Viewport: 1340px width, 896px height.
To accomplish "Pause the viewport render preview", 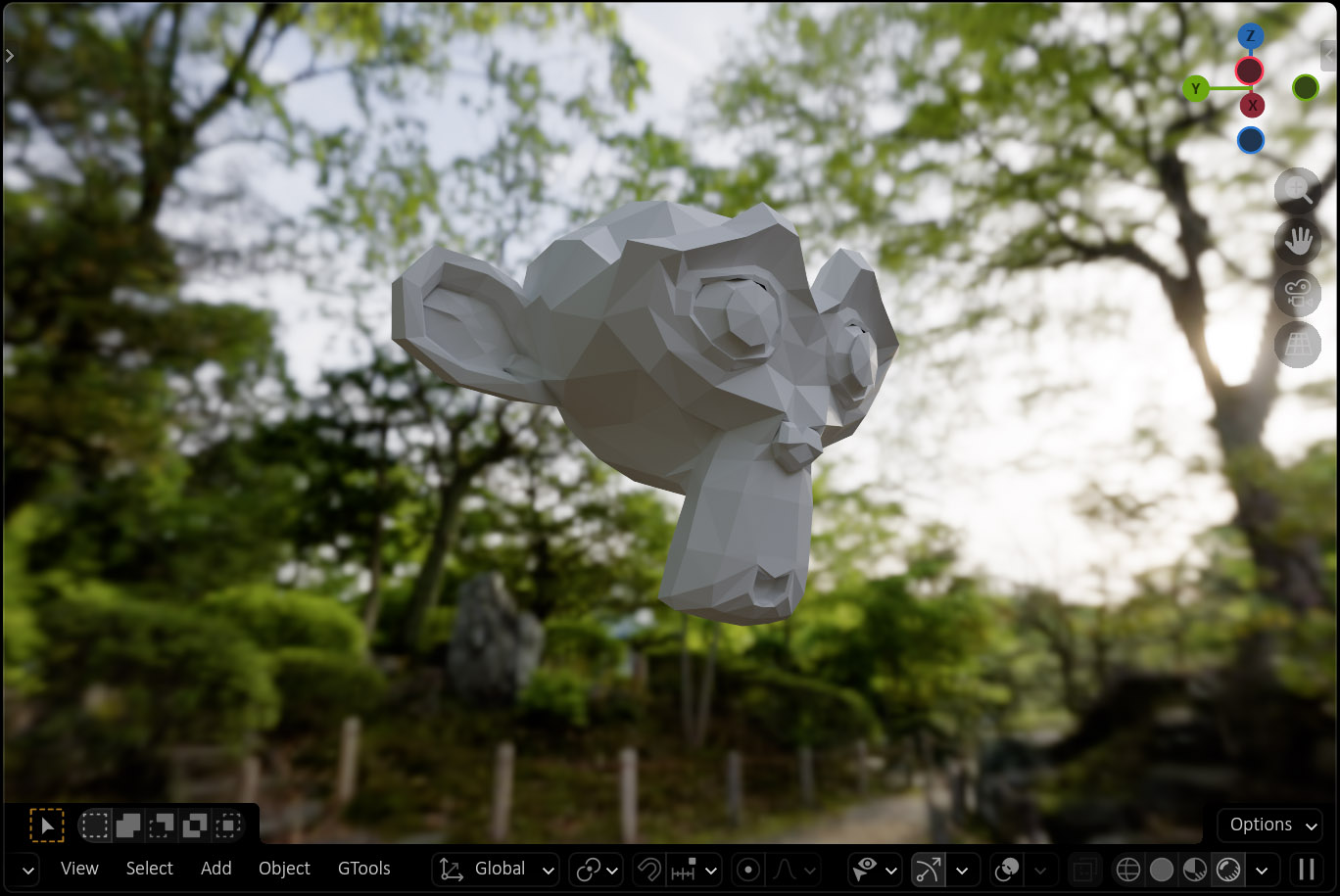I will point(1307,869).
